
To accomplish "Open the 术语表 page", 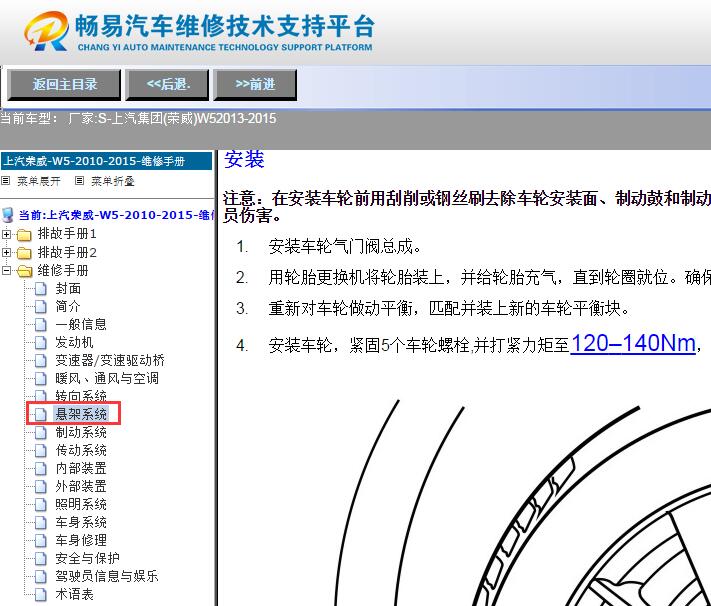I will click(74, 594).
